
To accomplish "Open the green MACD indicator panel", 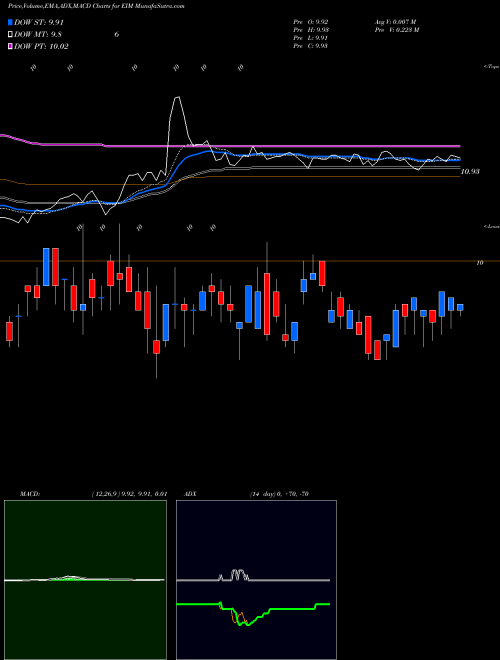I will point(85,580).
